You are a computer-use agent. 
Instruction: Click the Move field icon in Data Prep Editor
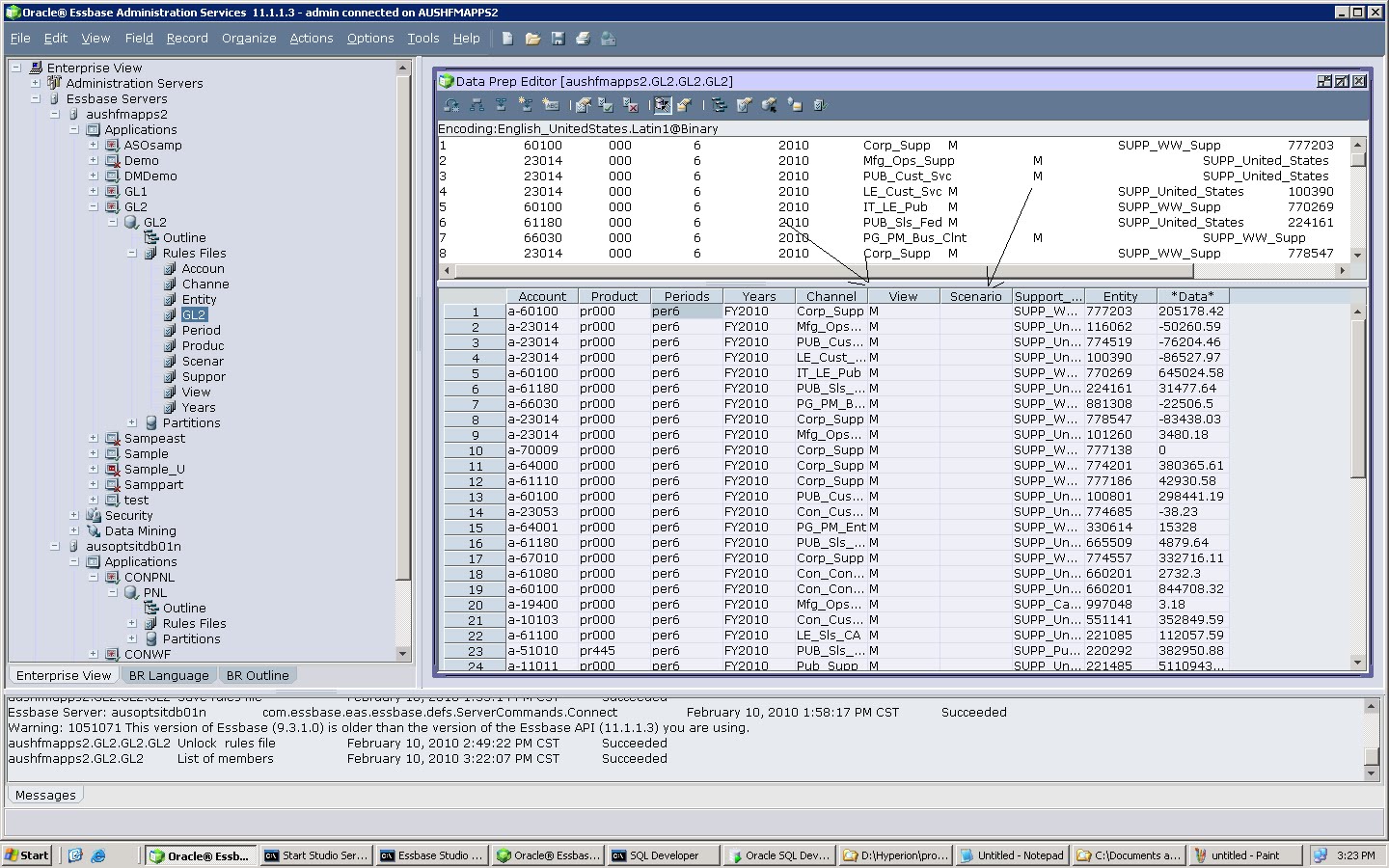pyautogui.click(x=451, y=105)
